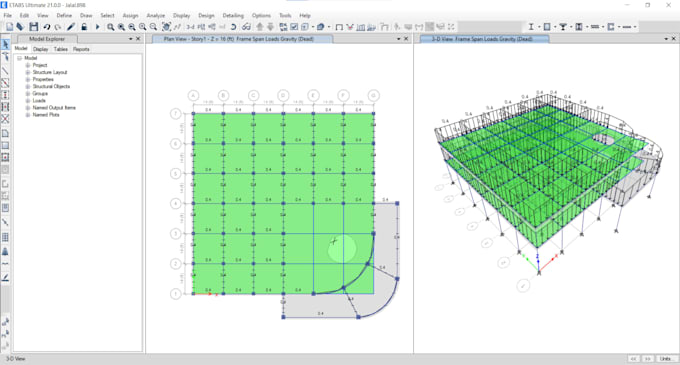The height and width of the screenshot is (365, 680).
Task: Expand the Named Output Items node
Action: 28,108
